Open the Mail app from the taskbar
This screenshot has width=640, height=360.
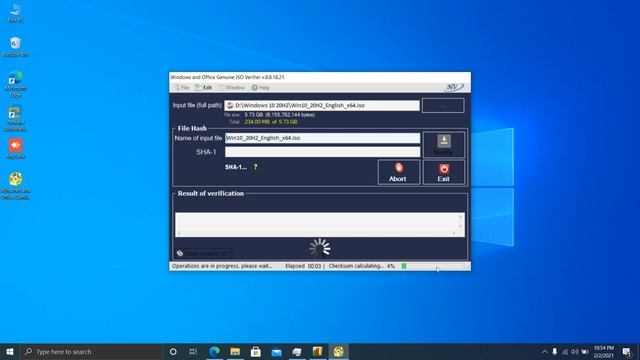[x=276, y=351]
